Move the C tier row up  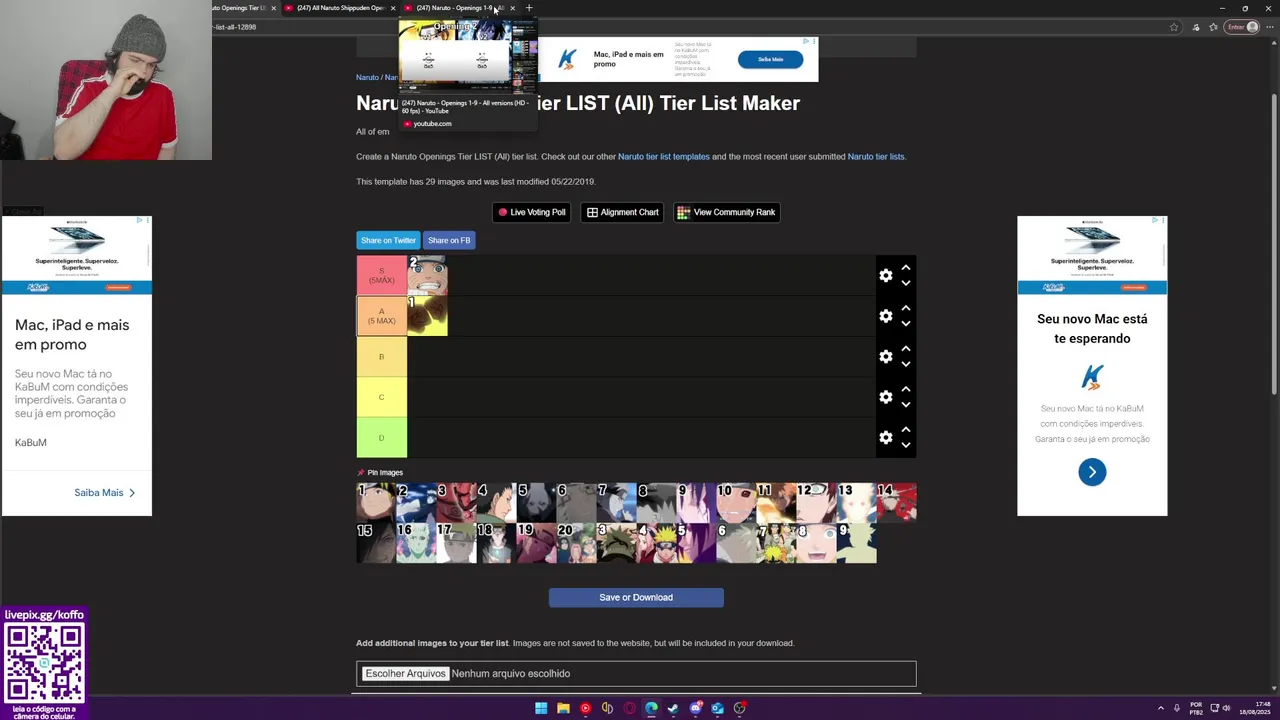tap(905, 390)
